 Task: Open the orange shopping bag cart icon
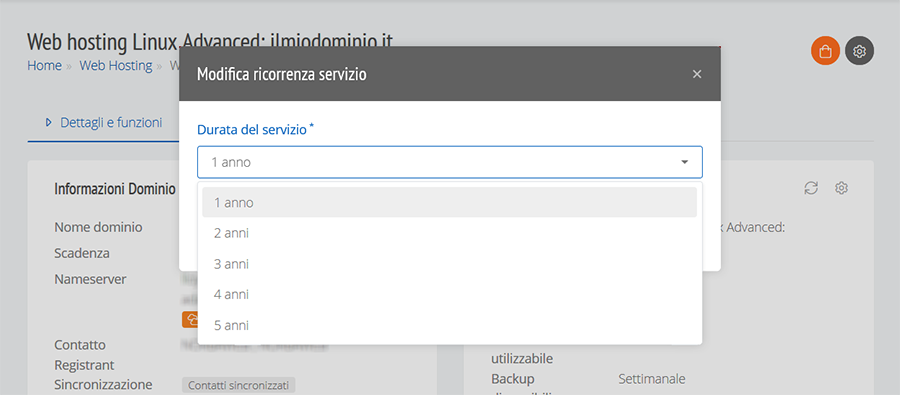coord(825,51)
